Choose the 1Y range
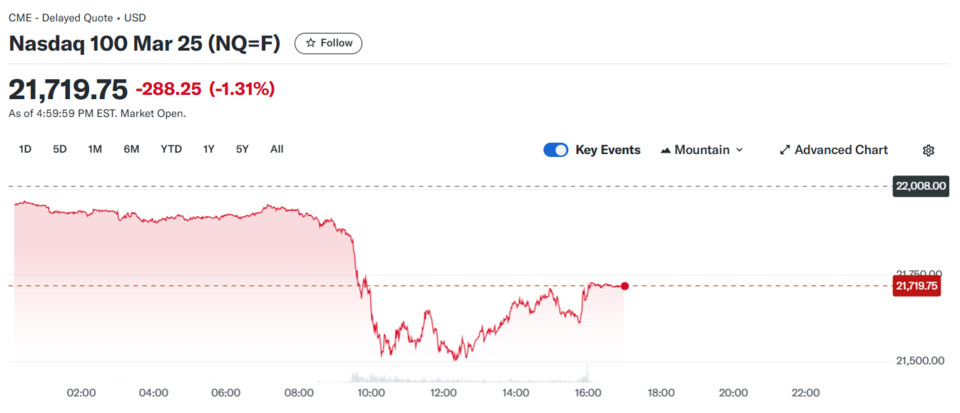The height and width of the screenshot is (413, 960). (x=209, y=149)
